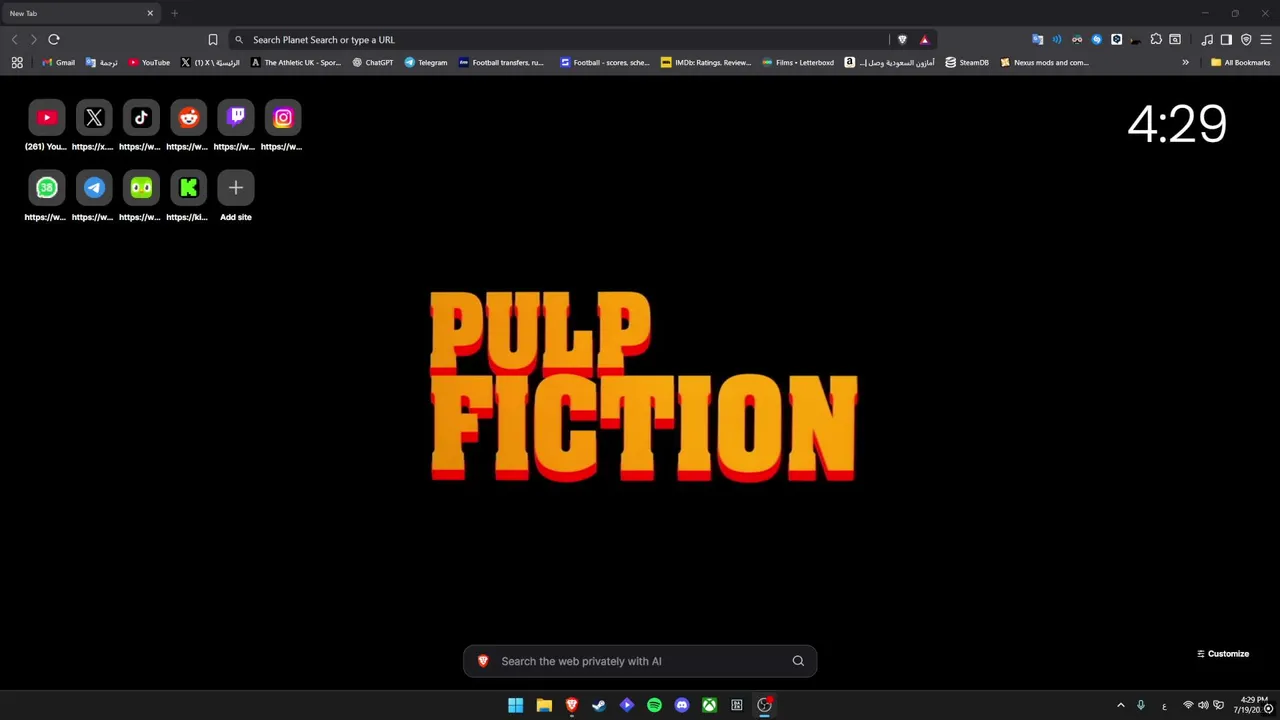This screenshot has height=720, width=1280.
Task: Open the Brave main hamburger menu
Action: tap(1265, 40)
